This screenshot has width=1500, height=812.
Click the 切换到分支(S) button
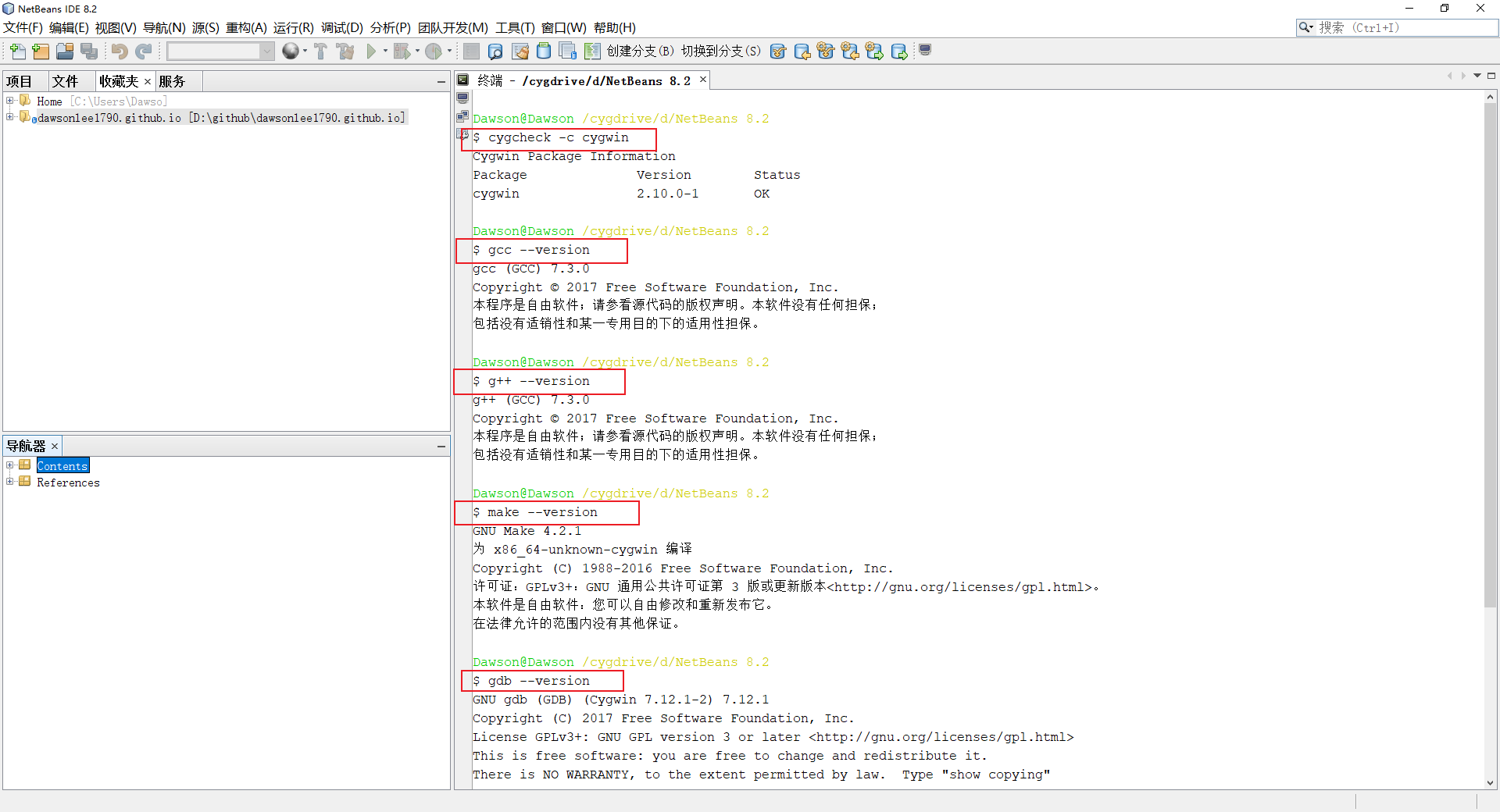[721, 51]
